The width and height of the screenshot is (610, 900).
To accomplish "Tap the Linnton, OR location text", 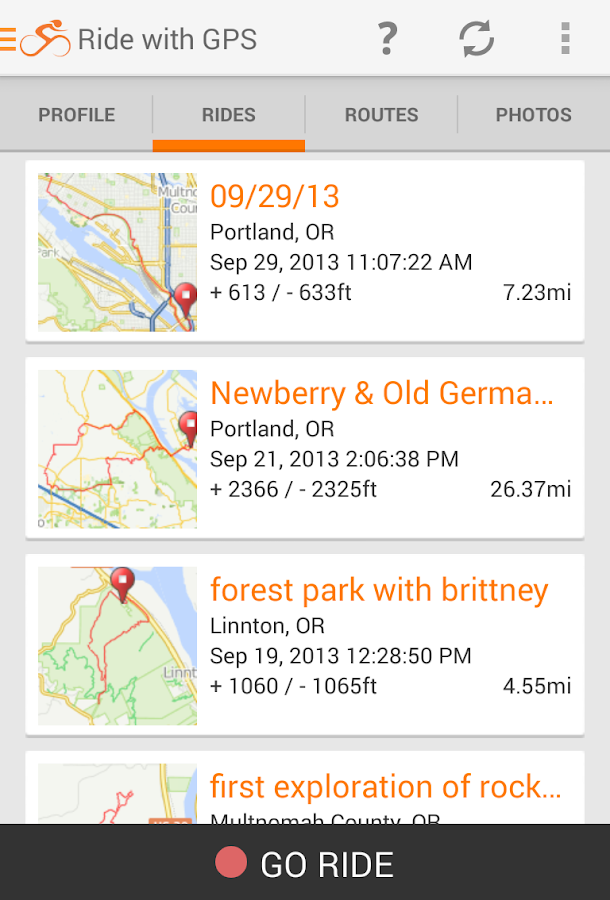I will [267, 625].
